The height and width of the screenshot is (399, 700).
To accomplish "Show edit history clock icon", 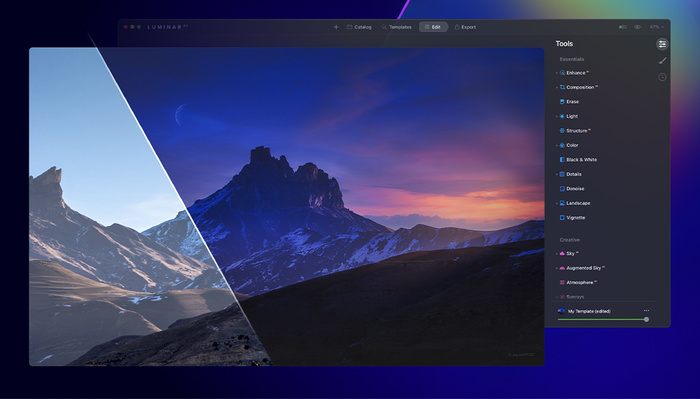I will [662, 77].
